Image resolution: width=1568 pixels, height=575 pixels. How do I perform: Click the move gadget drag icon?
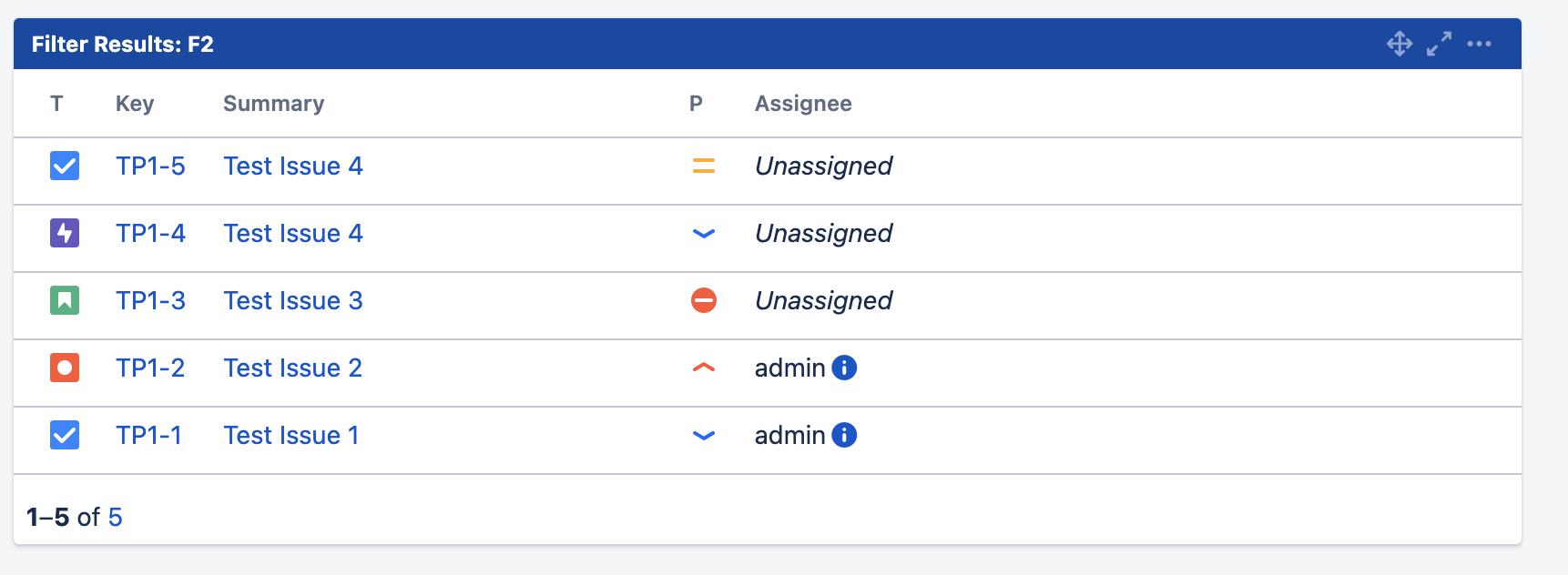pyautogui.click(x=1399, y=44)
